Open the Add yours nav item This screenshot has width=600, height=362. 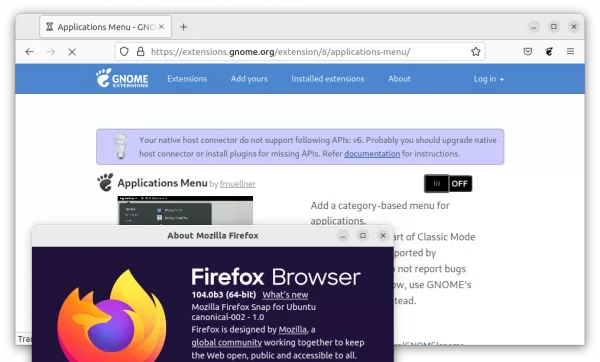coord(249,79)
